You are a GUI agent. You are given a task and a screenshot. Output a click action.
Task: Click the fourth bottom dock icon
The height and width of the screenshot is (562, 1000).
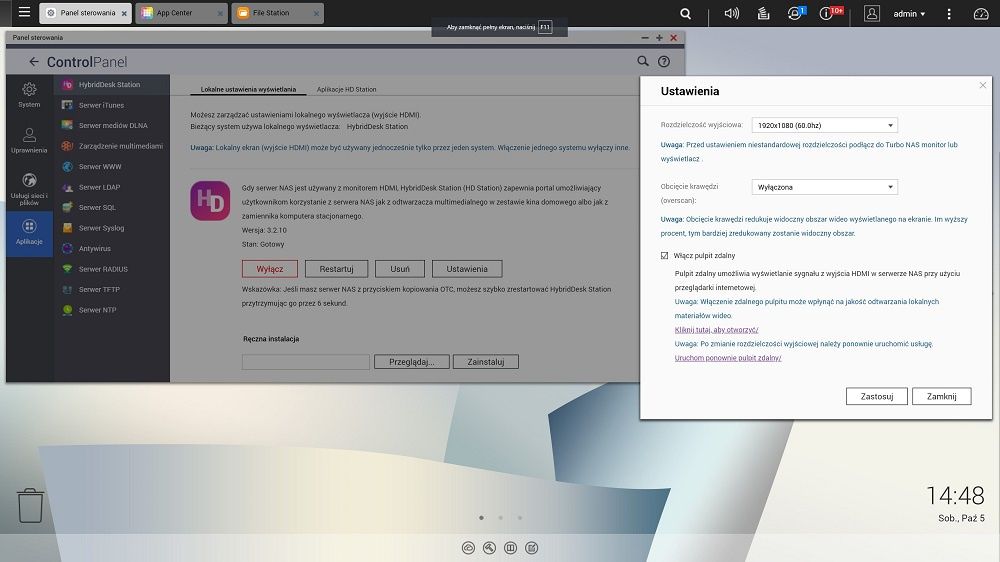coord(531,548)
